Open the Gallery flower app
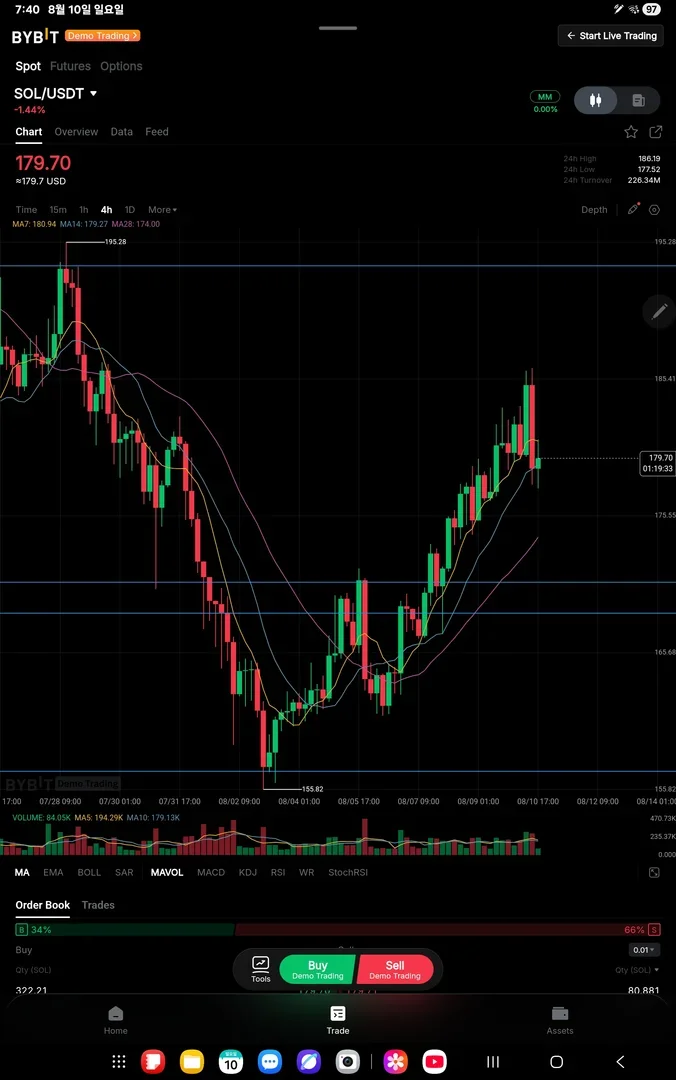 396,1061
